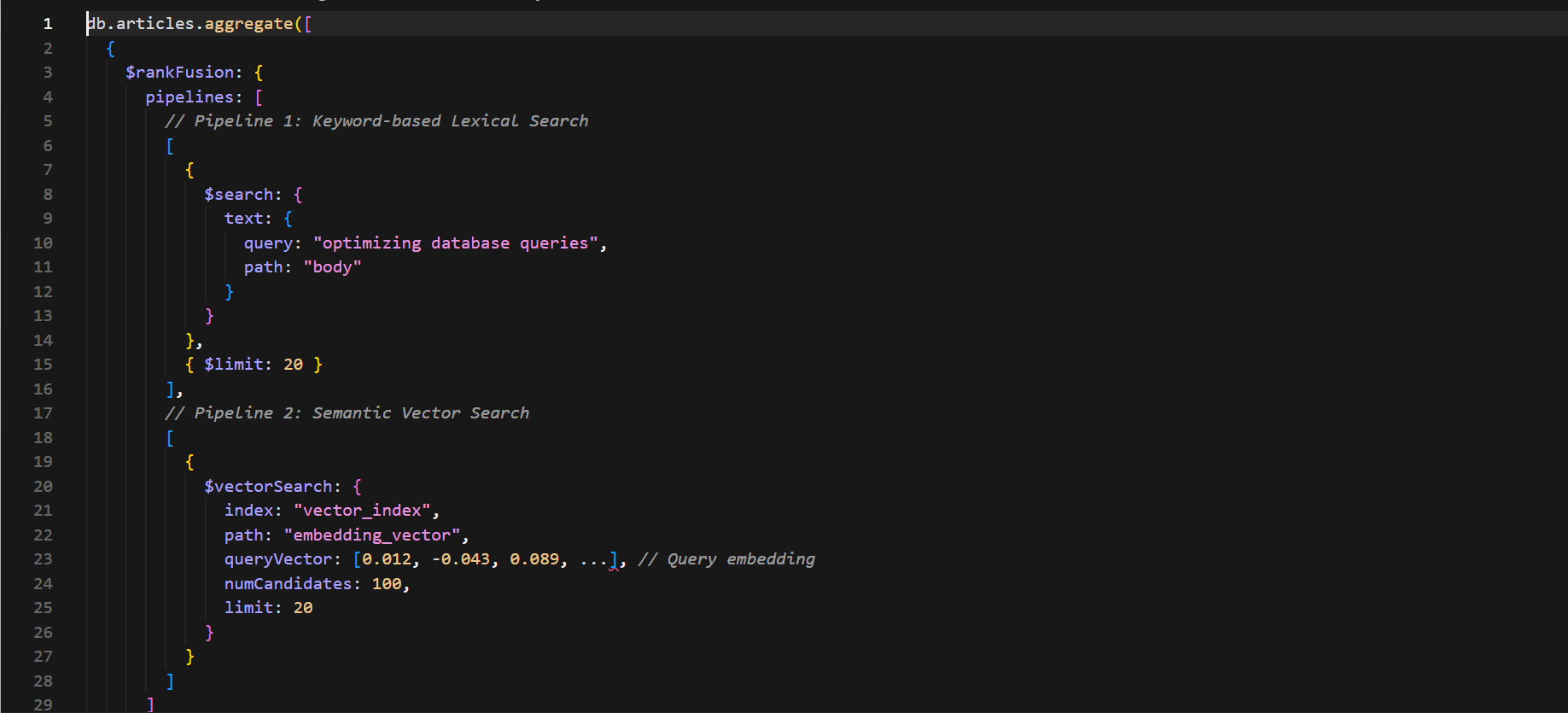Click line number 20 in the gutter

point(43,487)
